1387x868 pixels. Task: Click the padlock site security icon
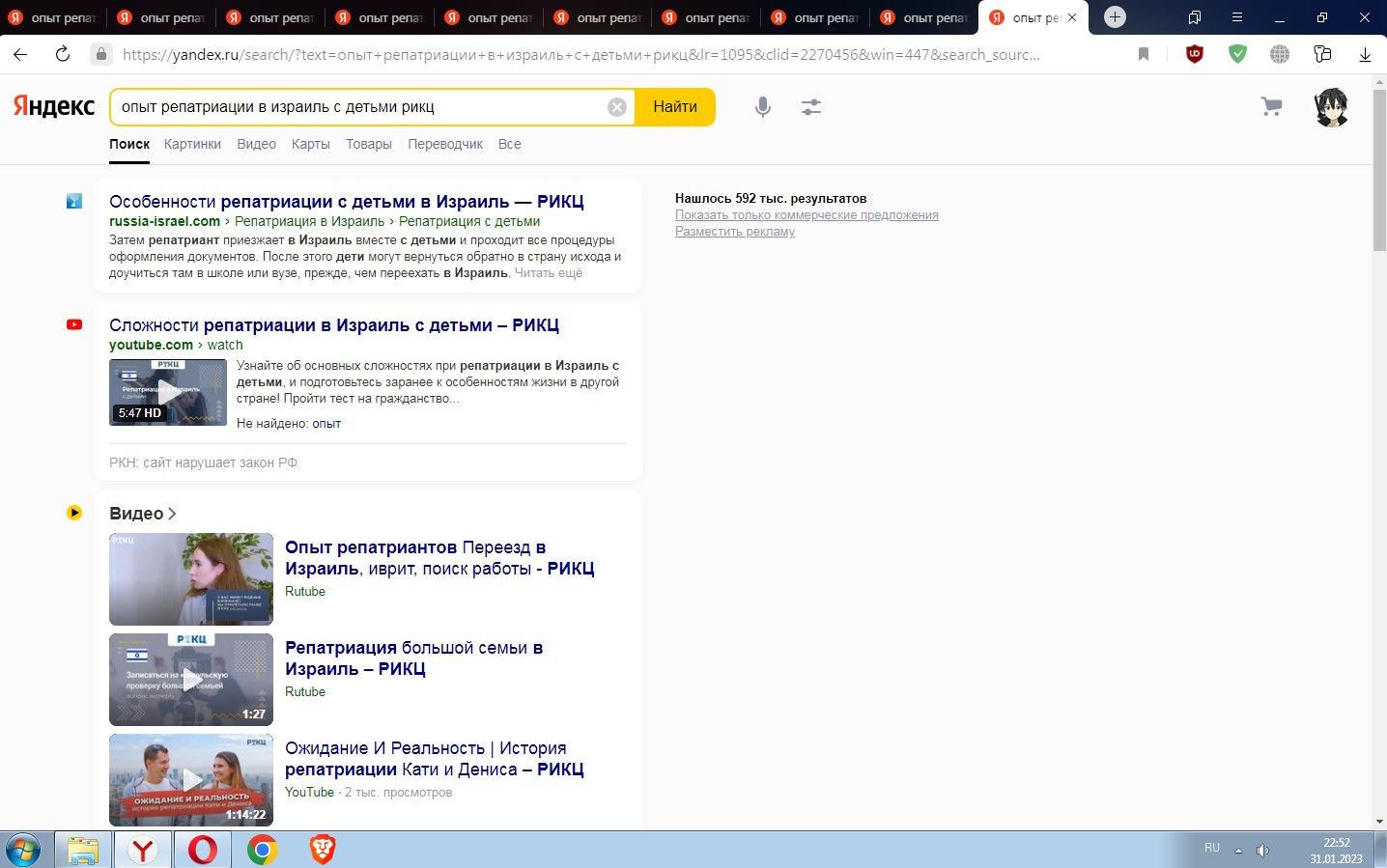(101, 54)
